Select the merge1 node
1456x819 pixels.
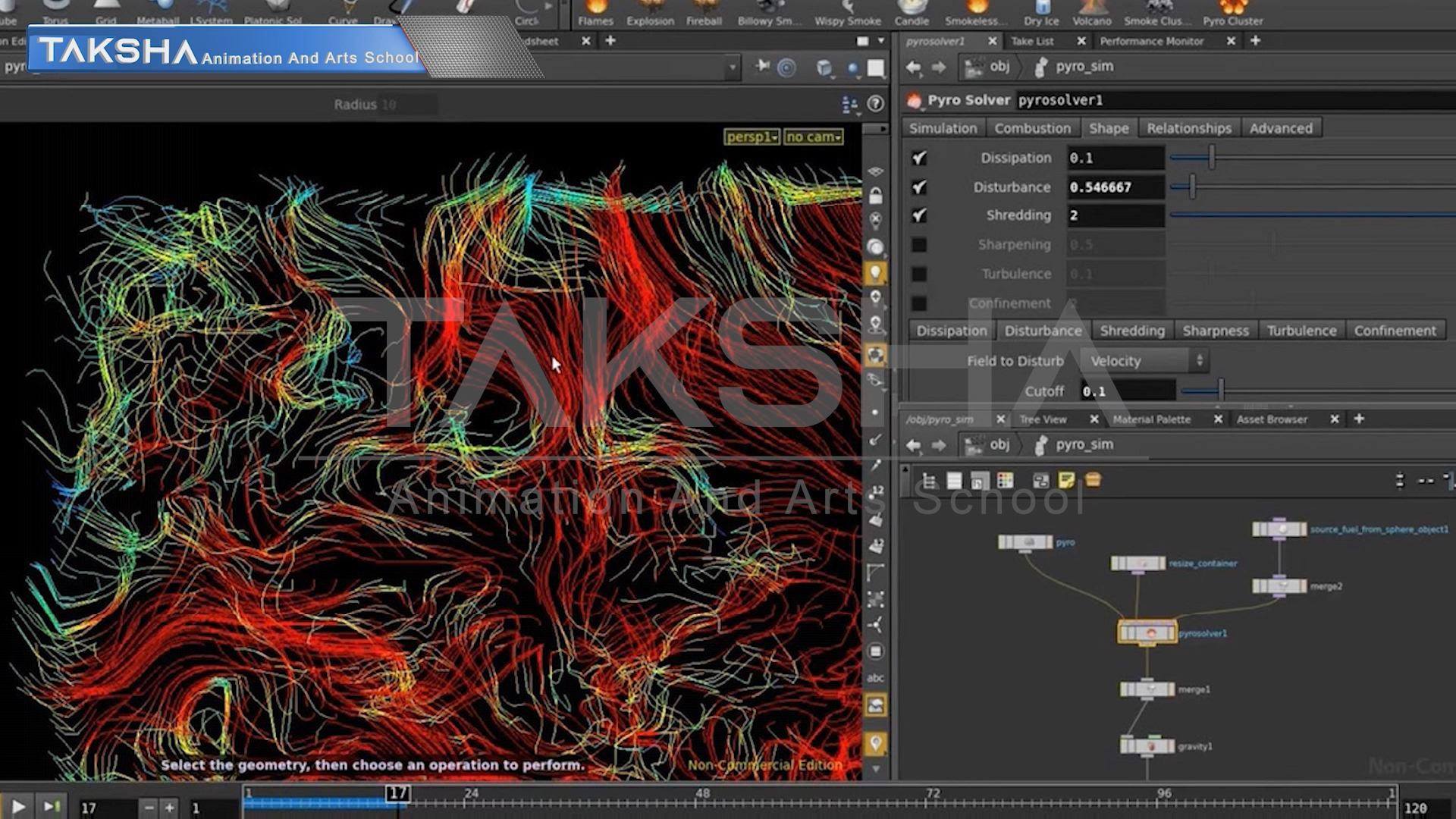(x=1147, y=689)
